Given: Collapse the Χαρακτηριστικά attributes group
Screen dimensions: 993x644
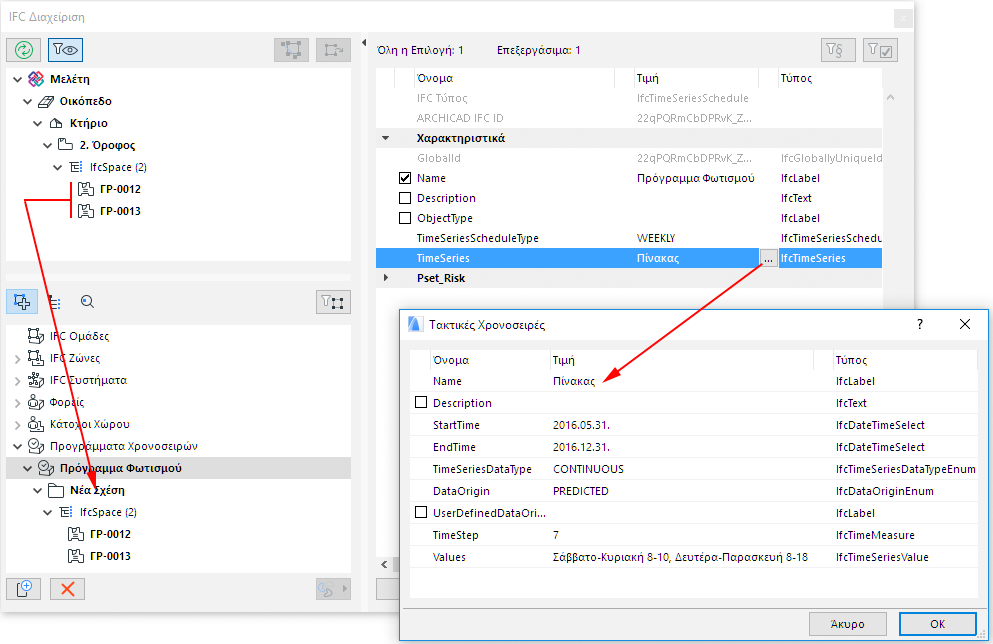Looking at the screenshot, I should 386,137.
